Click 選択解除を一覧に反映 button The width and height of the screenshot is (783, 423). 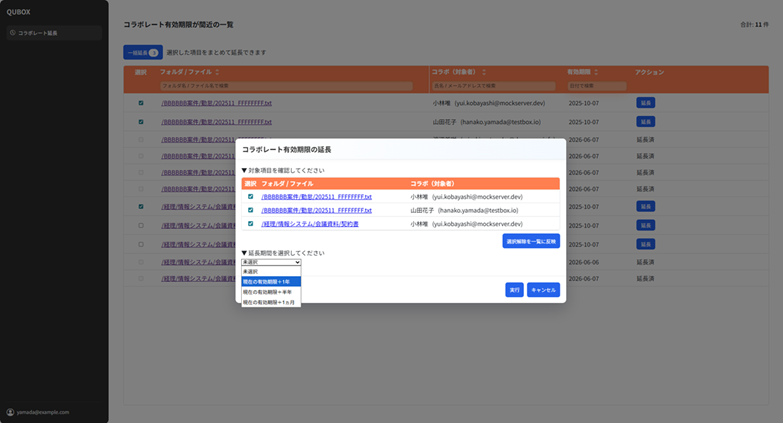531,241
